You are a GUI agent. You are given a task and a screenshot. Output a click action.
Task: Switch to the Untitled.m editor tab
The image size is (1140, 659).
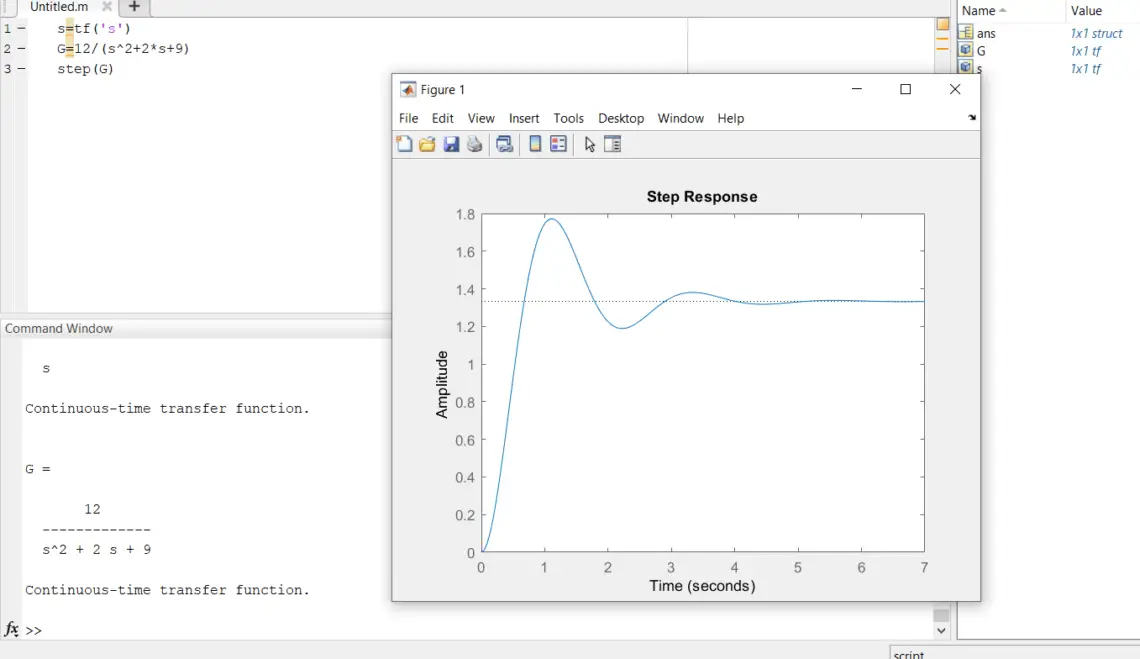[x=59, y=7]
